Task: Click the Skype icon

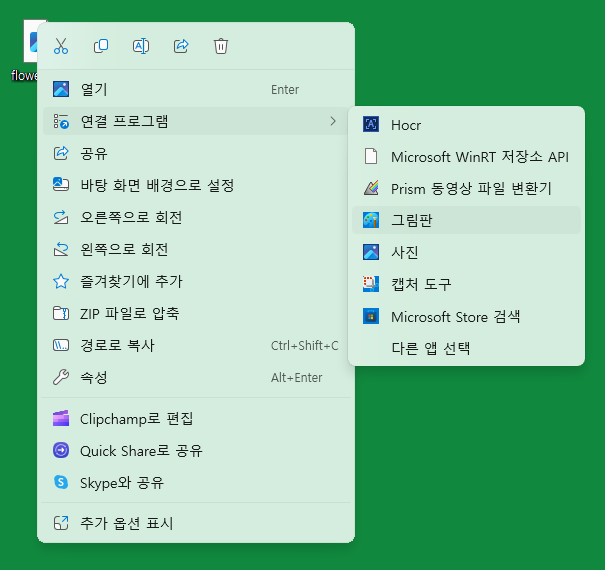Action: point(61,482)
